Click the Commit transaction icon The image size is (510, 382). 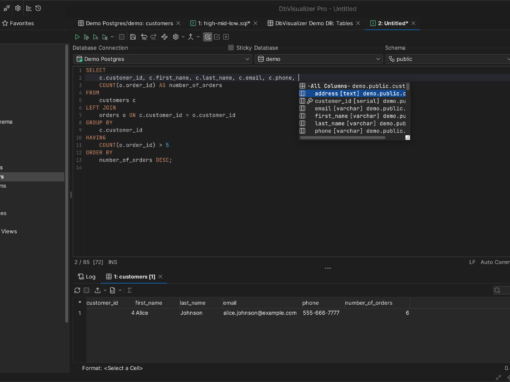point(144,37)
